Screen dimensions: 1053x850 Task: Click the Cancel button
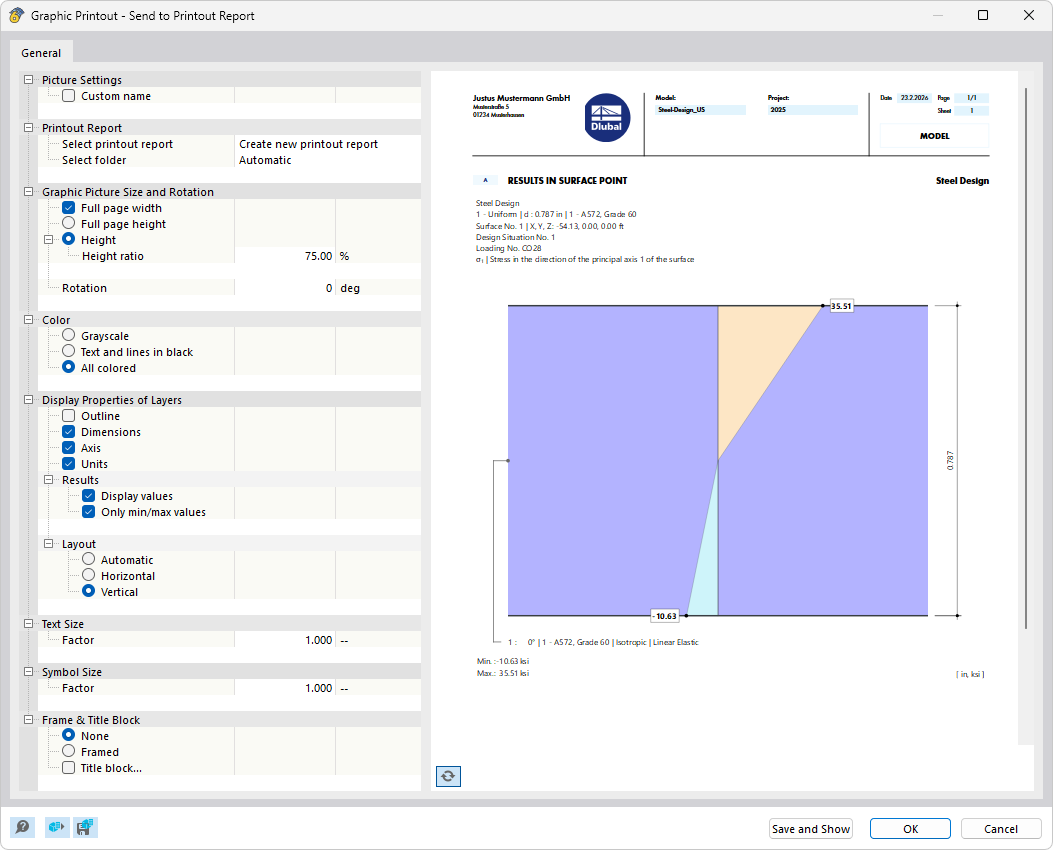click(1001, 829)
